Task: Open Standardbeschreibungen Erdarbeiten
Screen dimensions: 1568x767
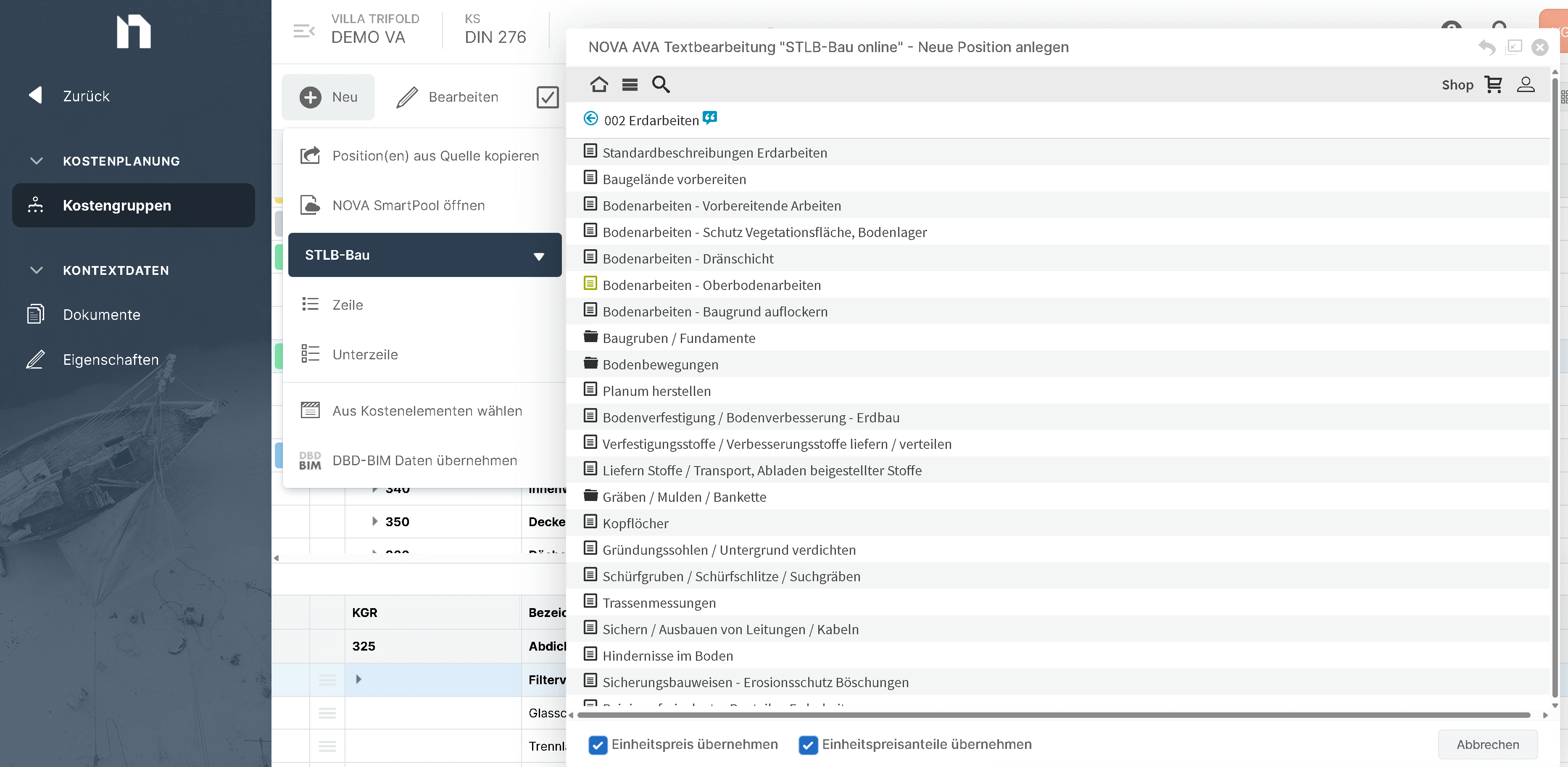Action: click(714, 153)
